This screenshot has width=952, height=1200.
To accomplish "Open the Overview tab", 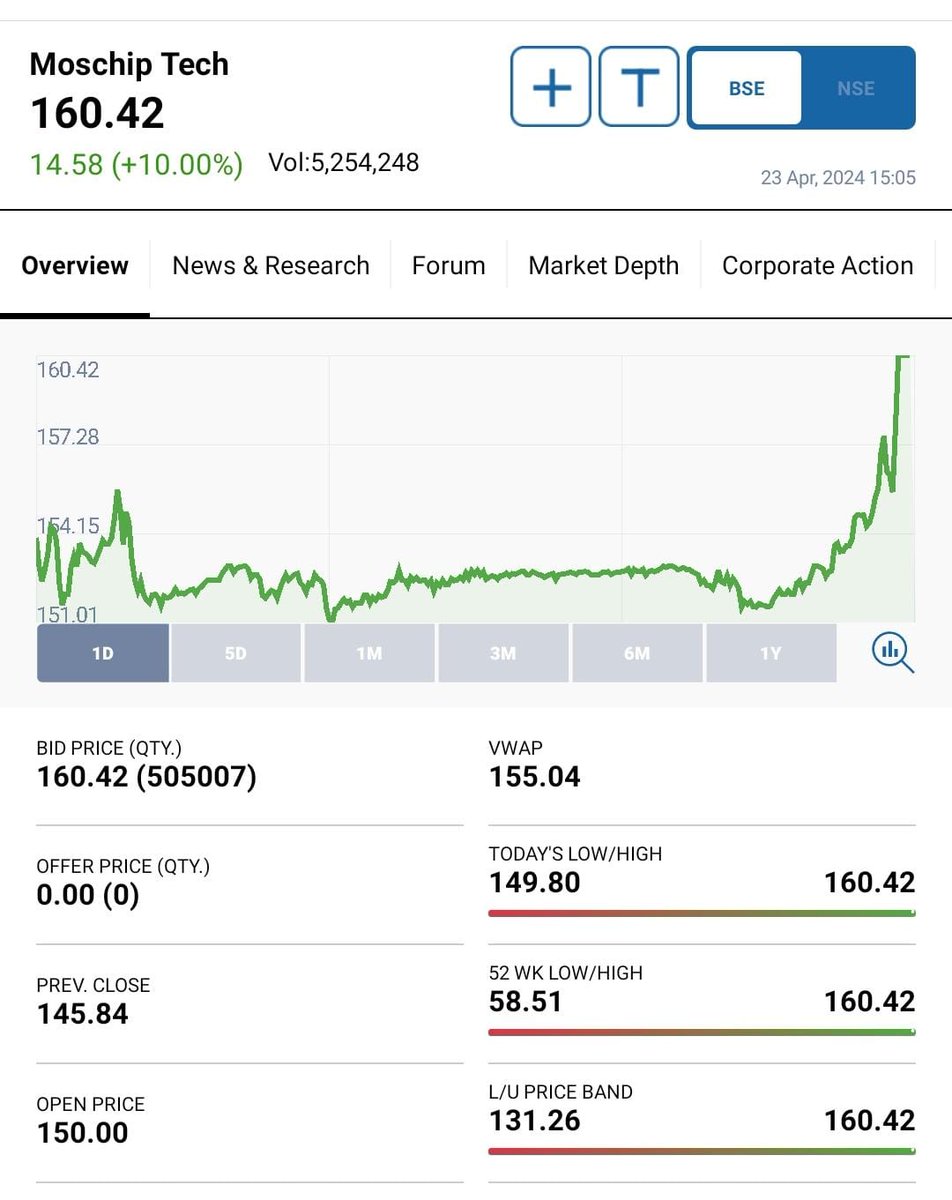I will click(75, 266).
